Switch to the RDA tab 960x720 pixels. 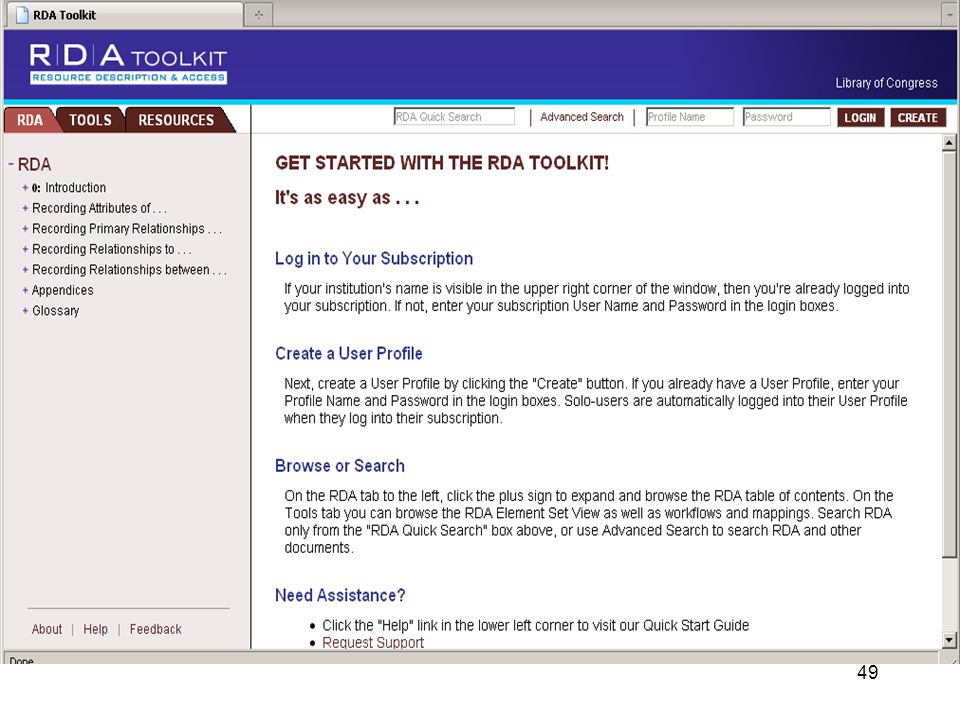coord(30,120)
